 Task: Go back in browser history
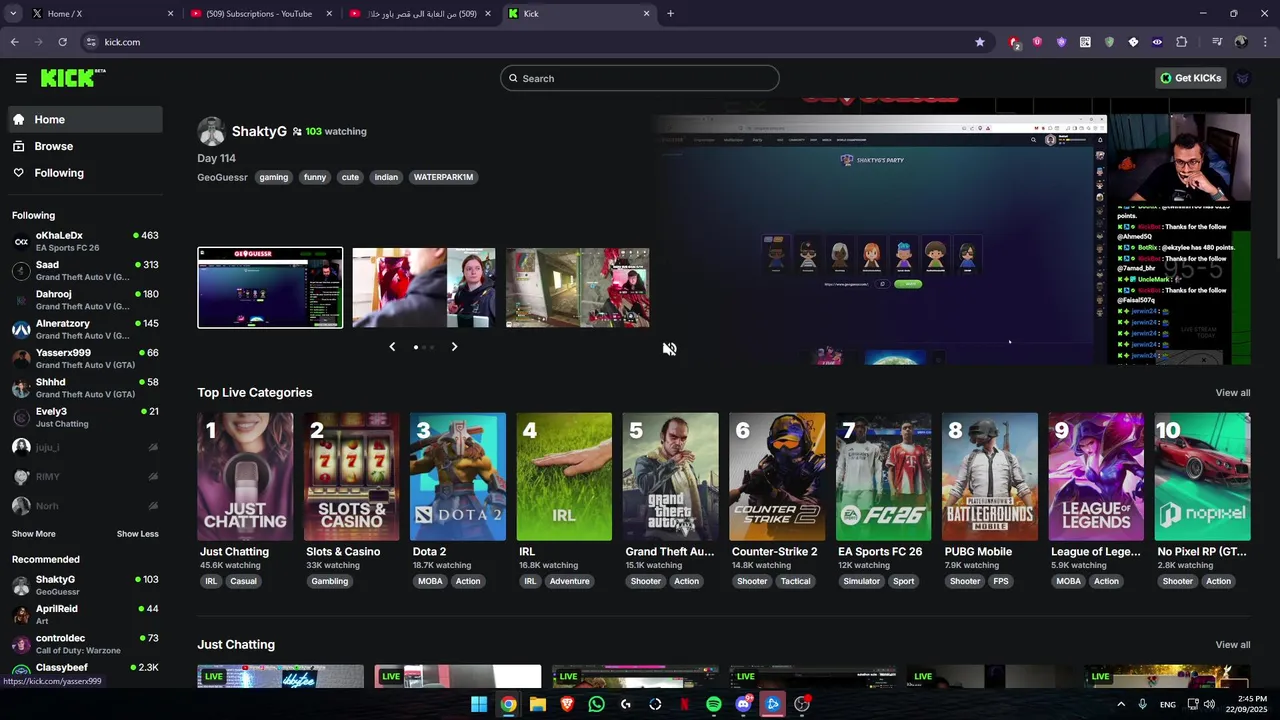tap(14, 42)
